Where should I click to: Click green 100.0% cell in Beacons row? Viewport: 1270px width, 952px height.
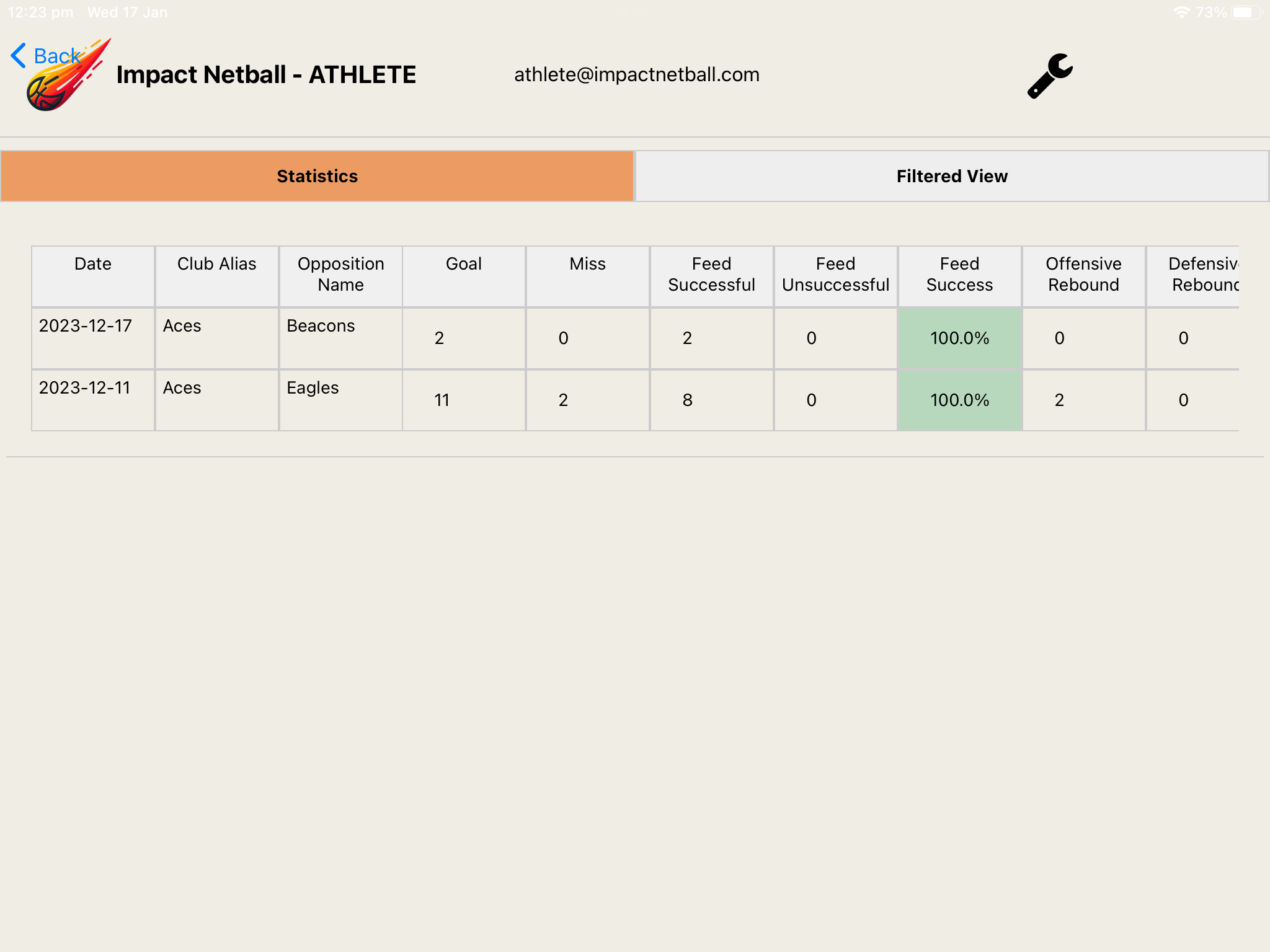click(x=959, y=338)
